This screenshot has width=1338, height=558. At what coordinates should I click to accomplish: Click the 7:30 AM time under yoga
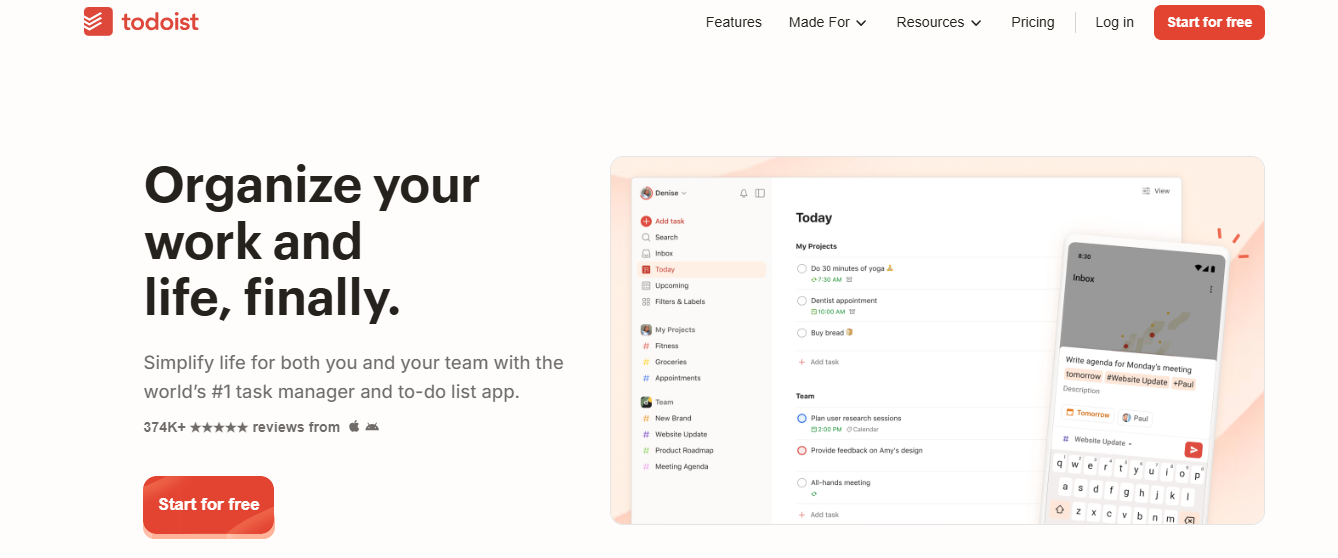825,280
